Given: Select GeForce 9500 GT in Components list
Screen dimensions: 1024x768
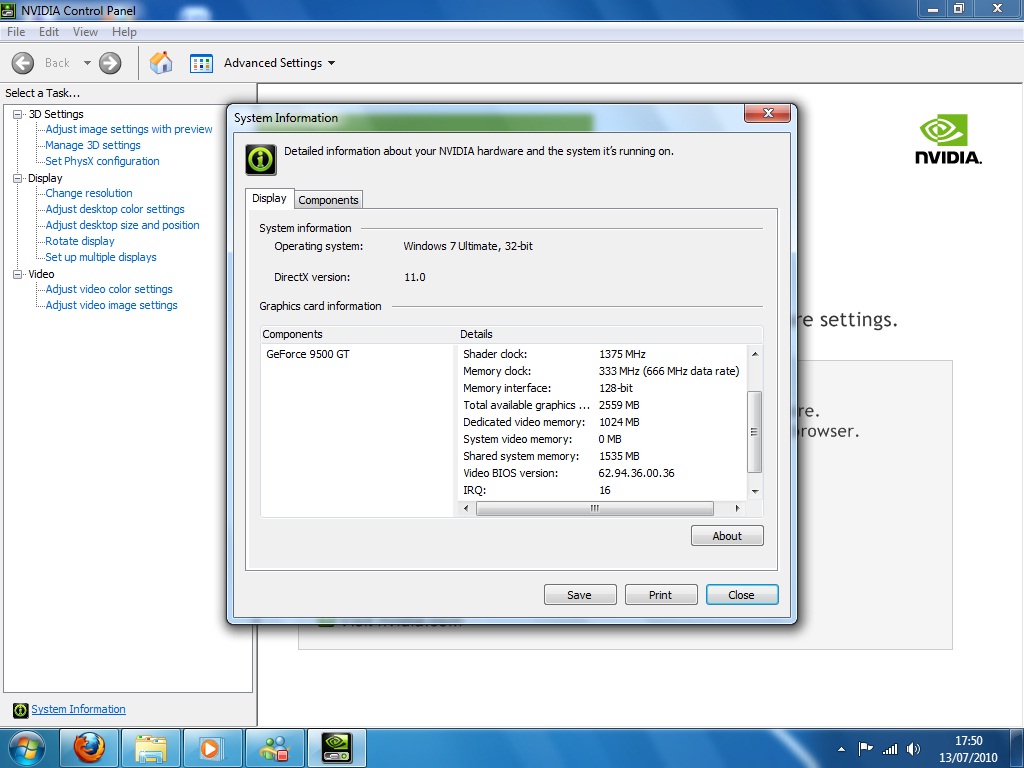Looking at the screenshot, I should click(308, 355).
